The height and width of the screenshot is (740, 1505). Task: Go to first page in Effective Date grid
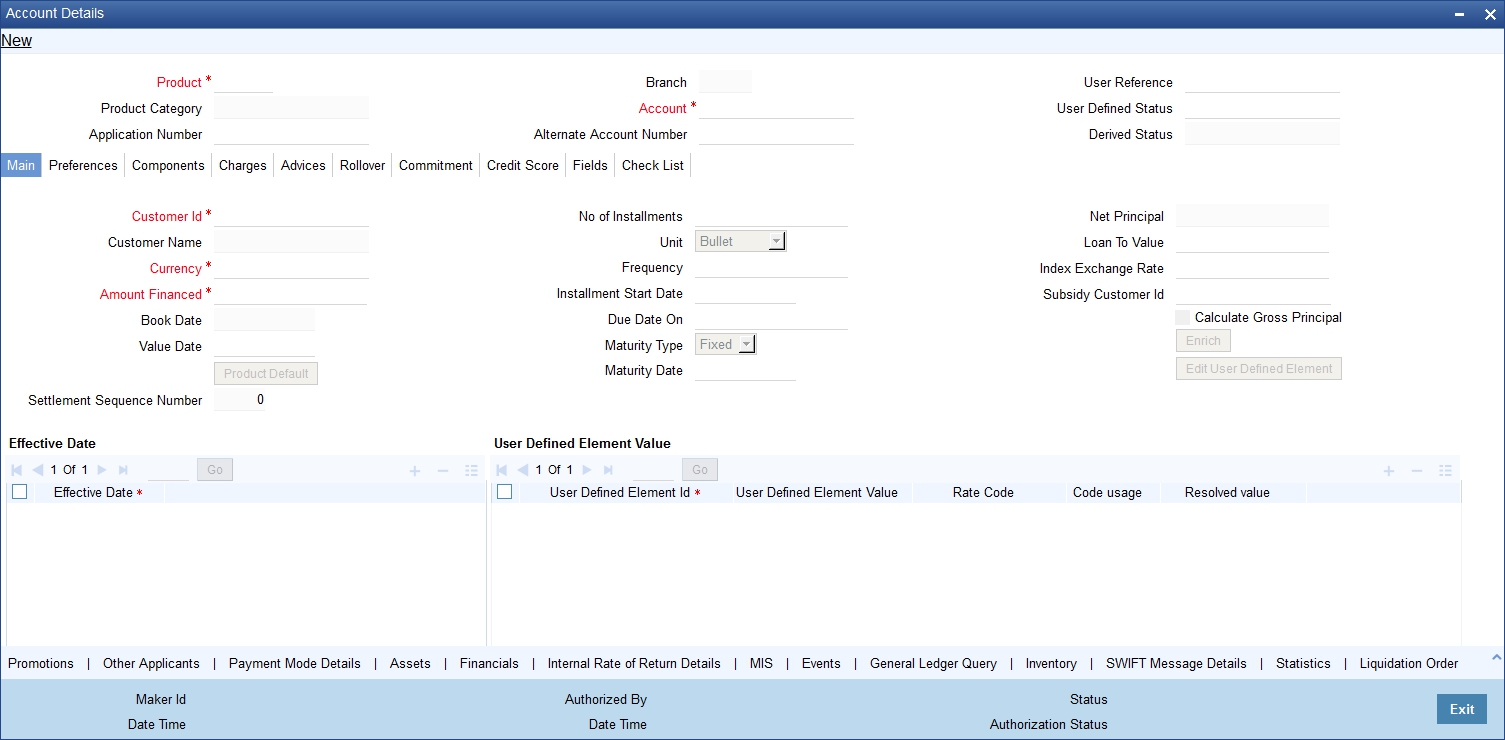(16, 470)
